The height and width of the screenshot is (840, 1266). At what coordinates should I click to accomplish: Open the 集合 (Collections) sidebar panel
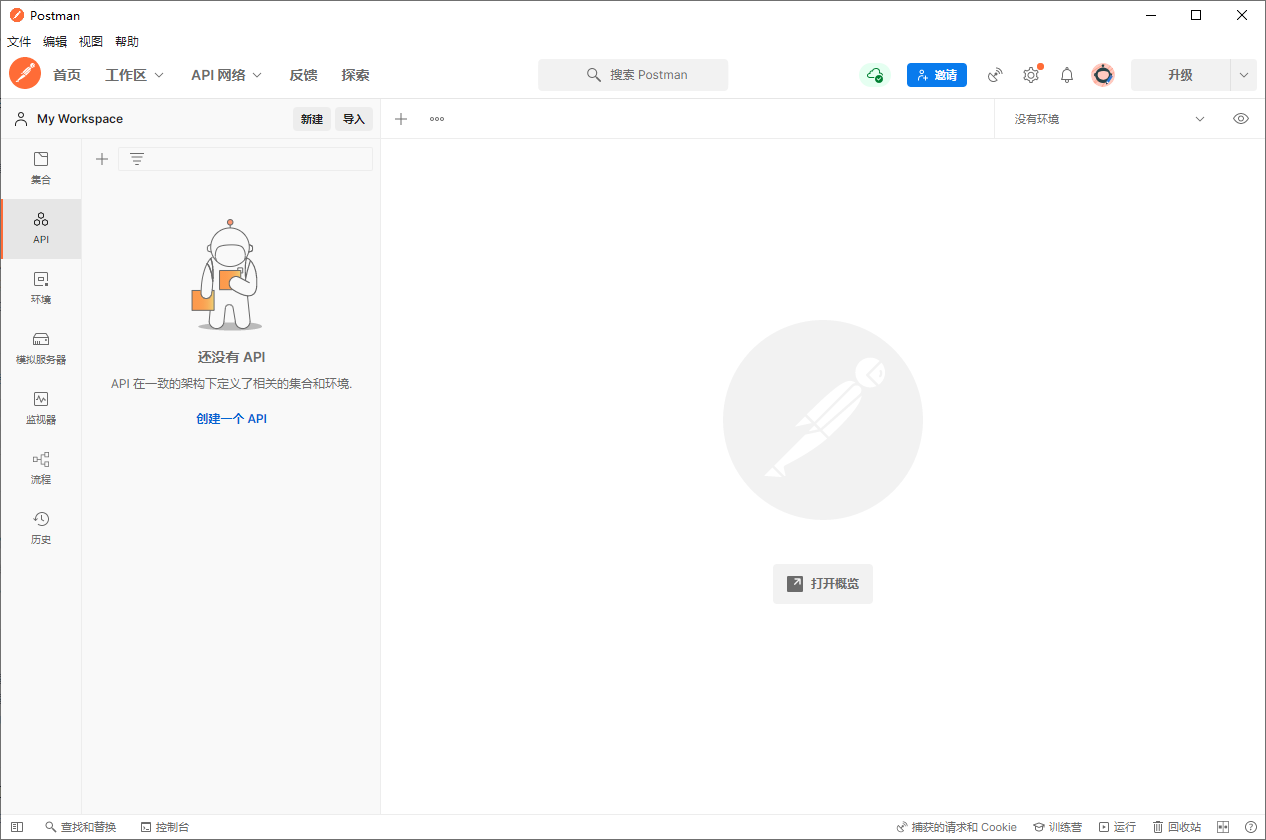click(x=41, y=168)
